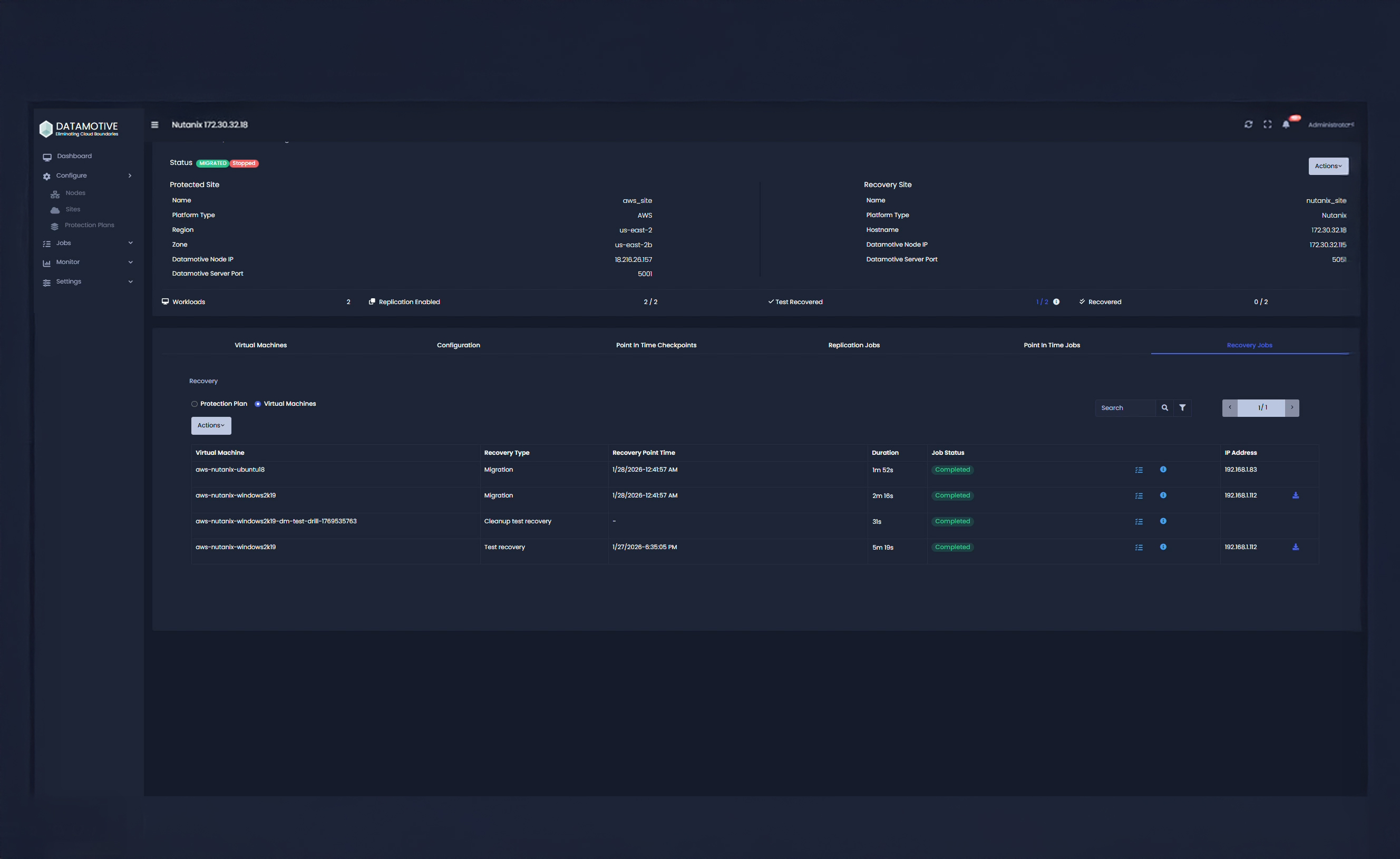
Task: Open Protection Plans from the sidebar
Action: (89, 225)
